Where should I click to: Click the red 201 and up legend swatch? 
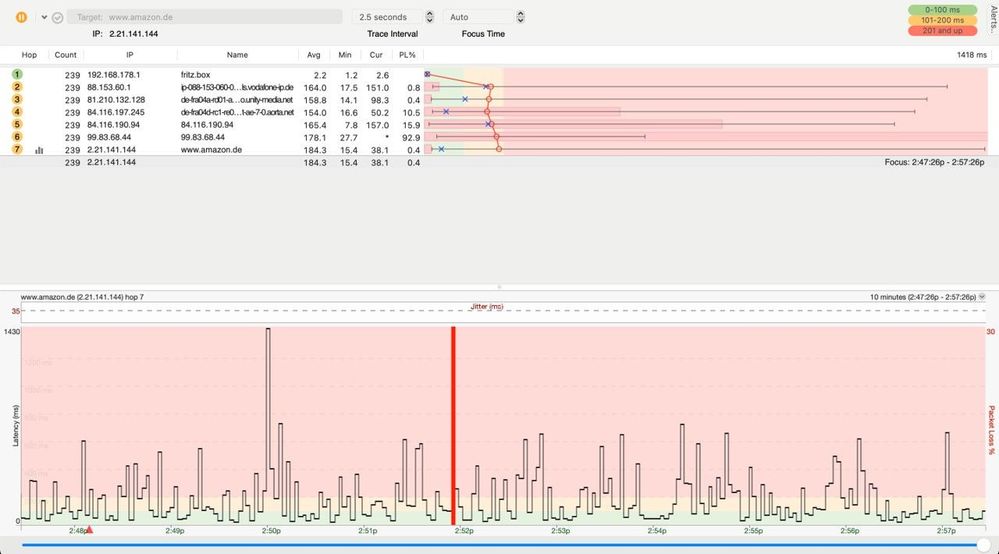point(942,31)
